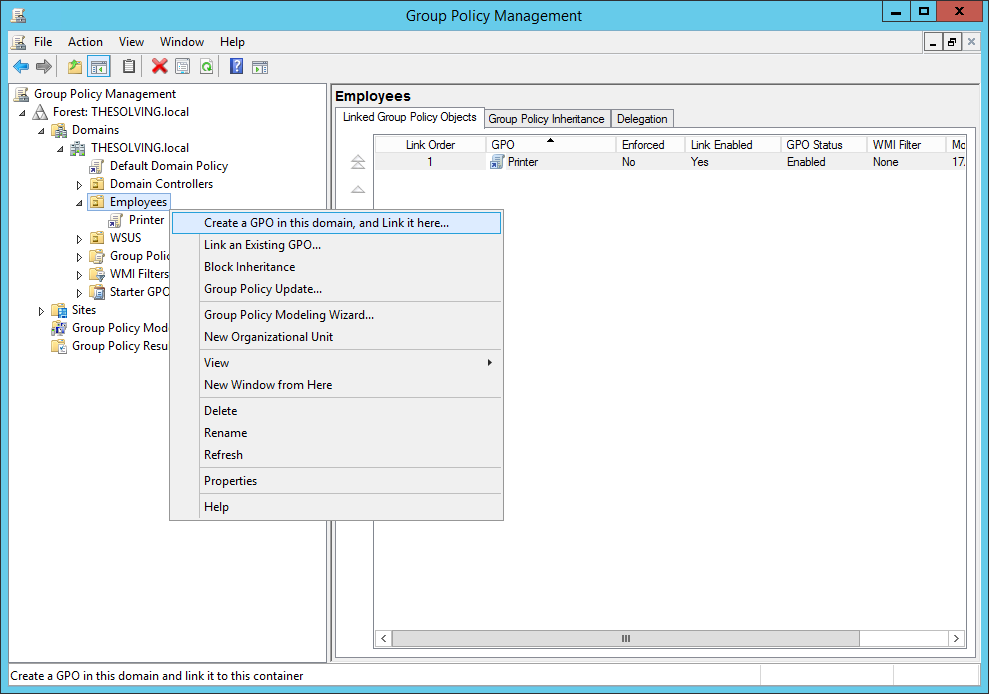
Task: Collapse the Forest: THESOLVING.local node
Action: 23,113
